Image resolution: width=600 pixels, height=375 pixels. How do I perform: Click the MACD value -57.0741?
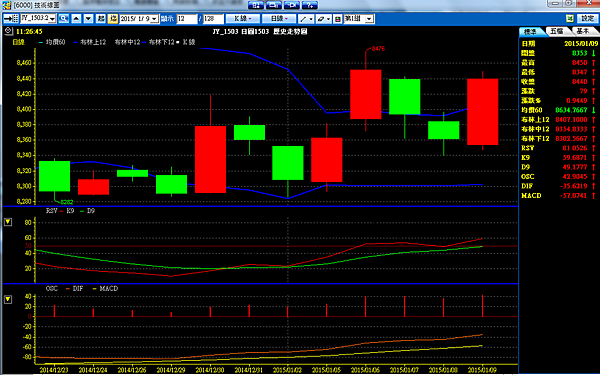click(573, 196)
